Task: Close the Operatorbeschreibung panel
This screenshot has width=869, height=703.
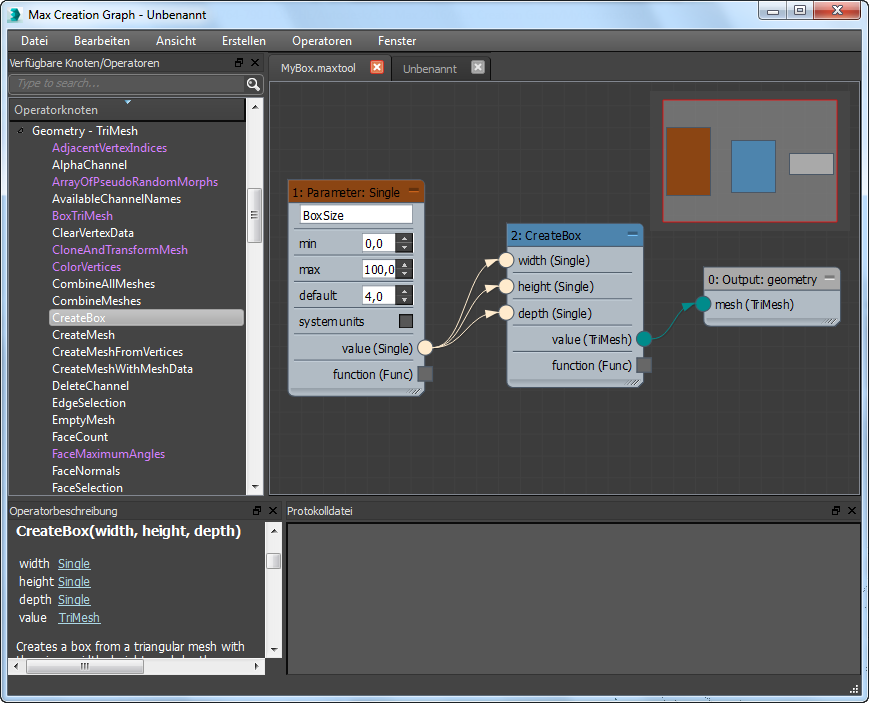Action: [273, 511]
